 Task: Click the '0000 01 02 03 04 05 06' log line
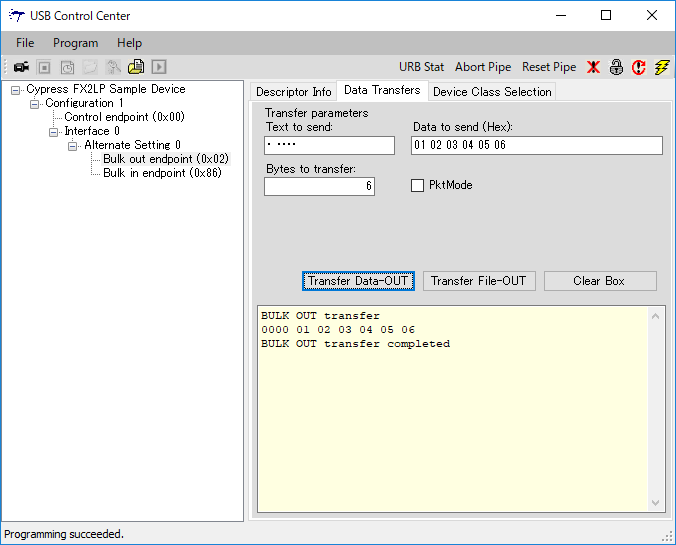click(x=338, y=330)
